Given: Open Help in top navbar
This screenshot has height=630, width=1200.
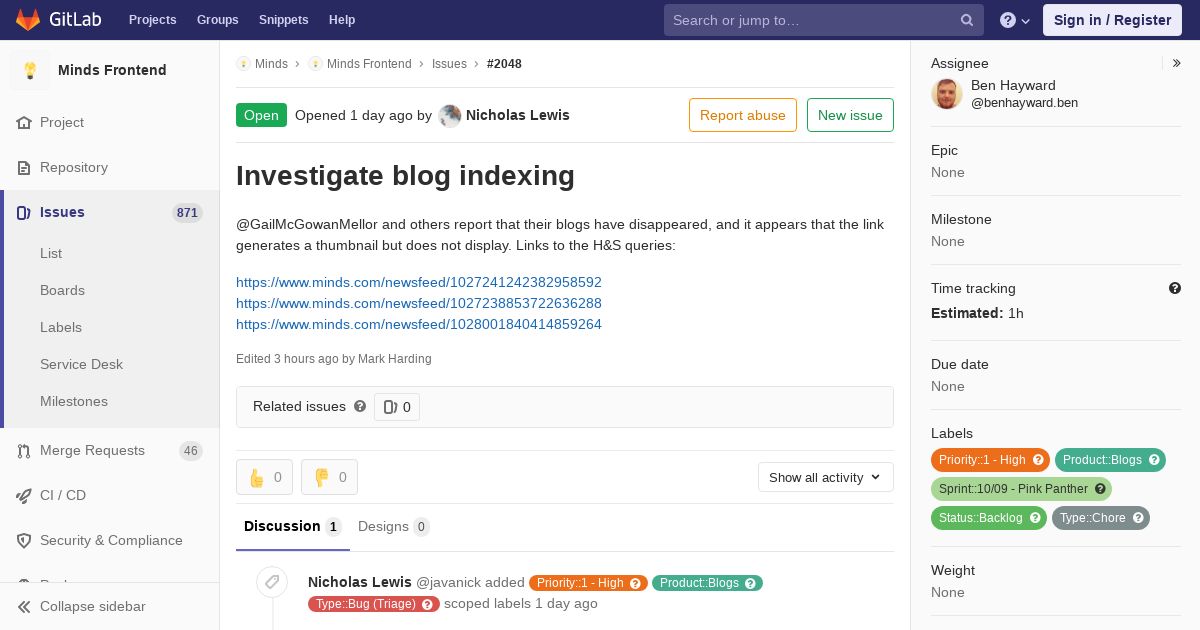Looking at the screenshot, I should [x=342, y=20].
